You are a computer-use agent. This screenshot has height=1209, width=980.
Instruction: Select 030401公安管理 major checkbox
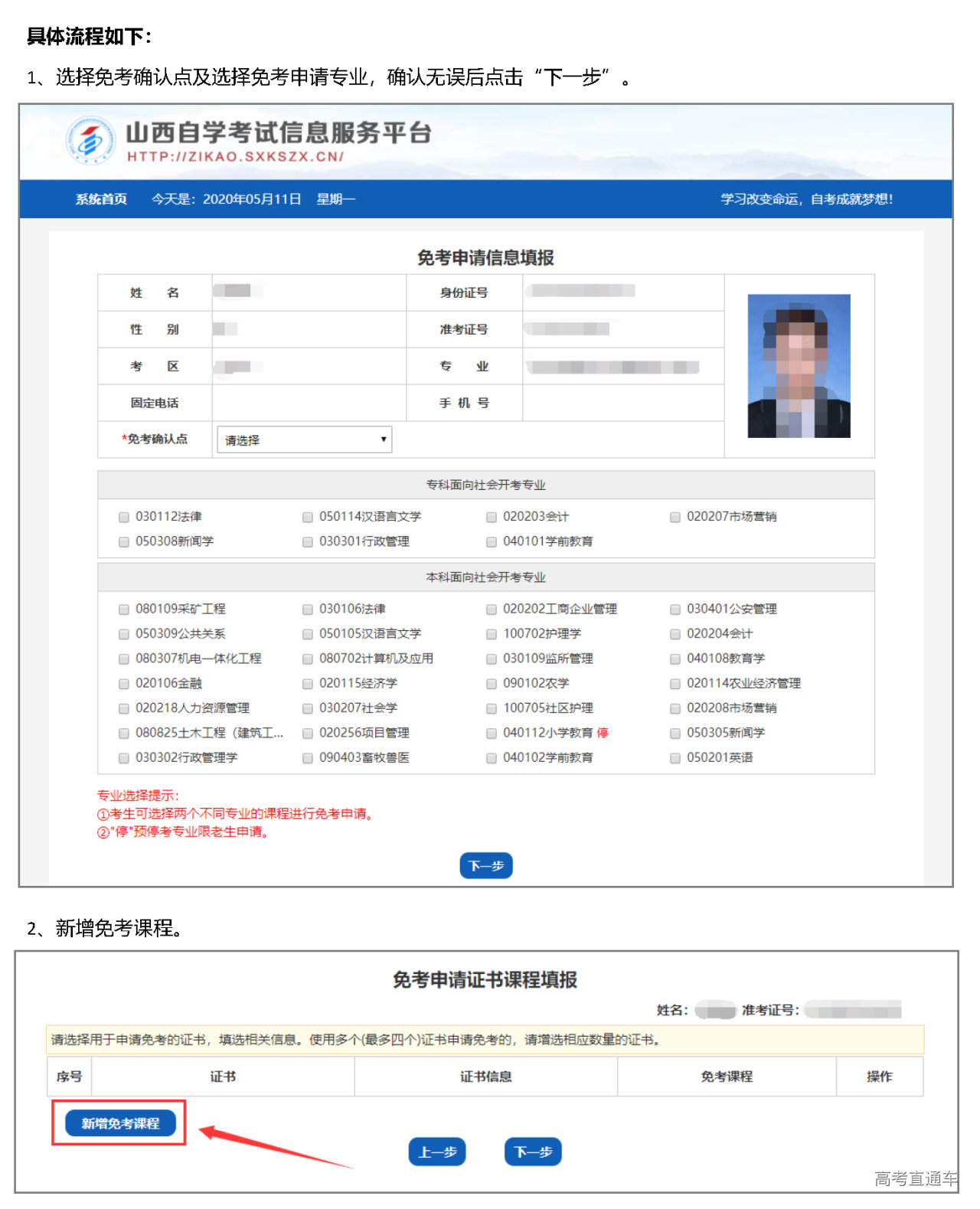(x=675, y=609)
